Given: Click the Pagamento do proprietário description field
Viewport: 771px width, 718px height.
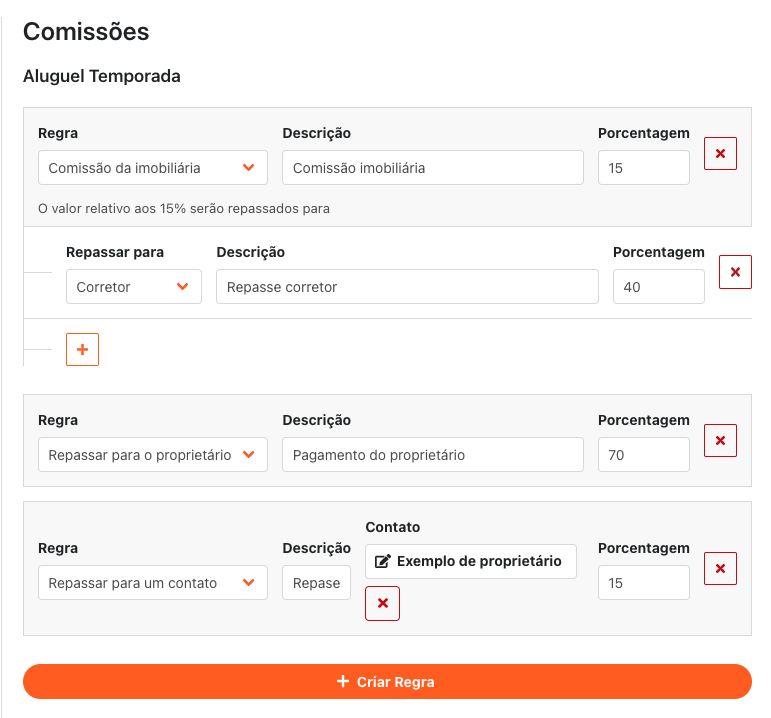Looking at the screenshot, I should [x=432, y=455].
